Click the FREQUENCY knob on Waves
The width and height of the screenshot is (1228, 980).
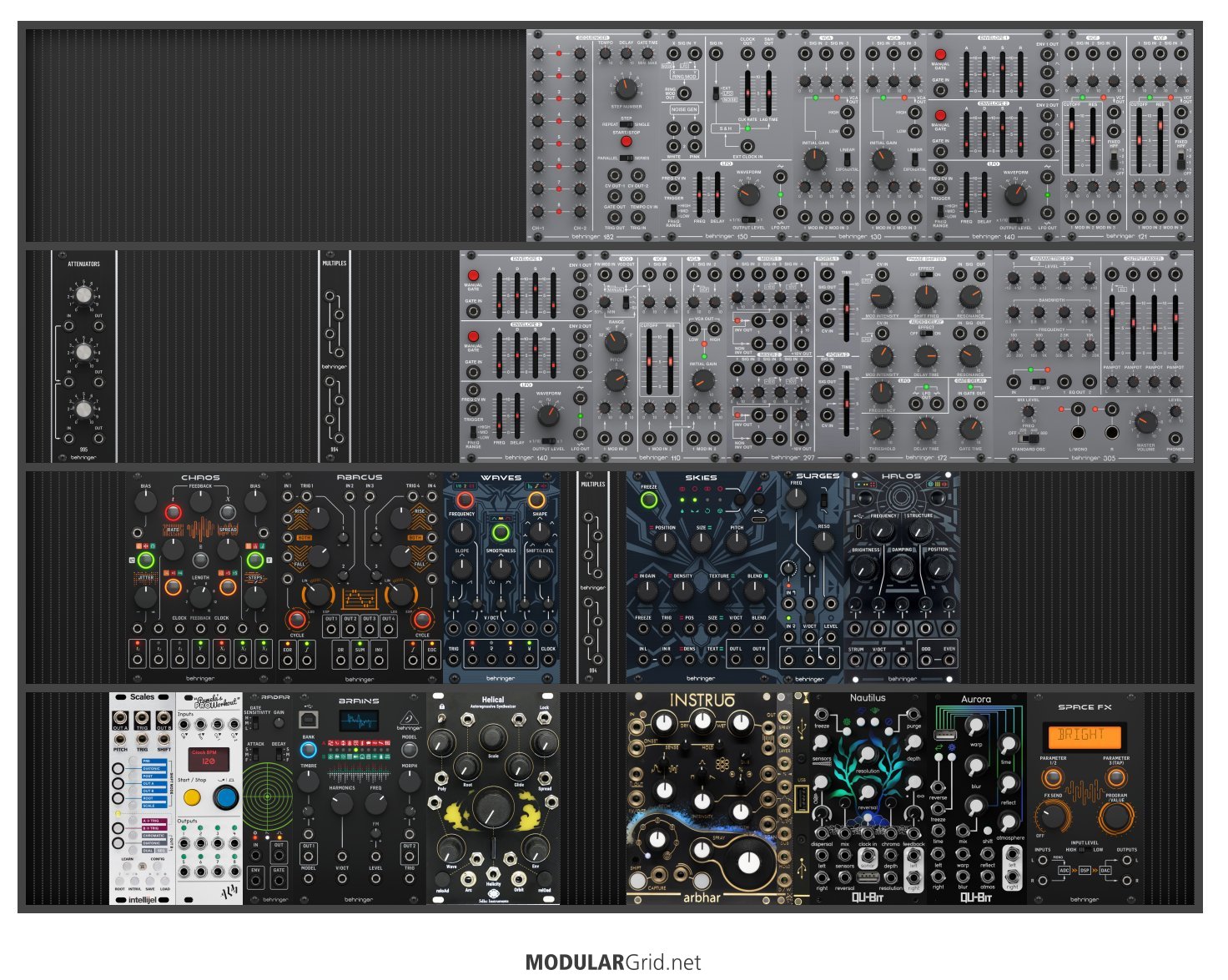click(462, 531)
